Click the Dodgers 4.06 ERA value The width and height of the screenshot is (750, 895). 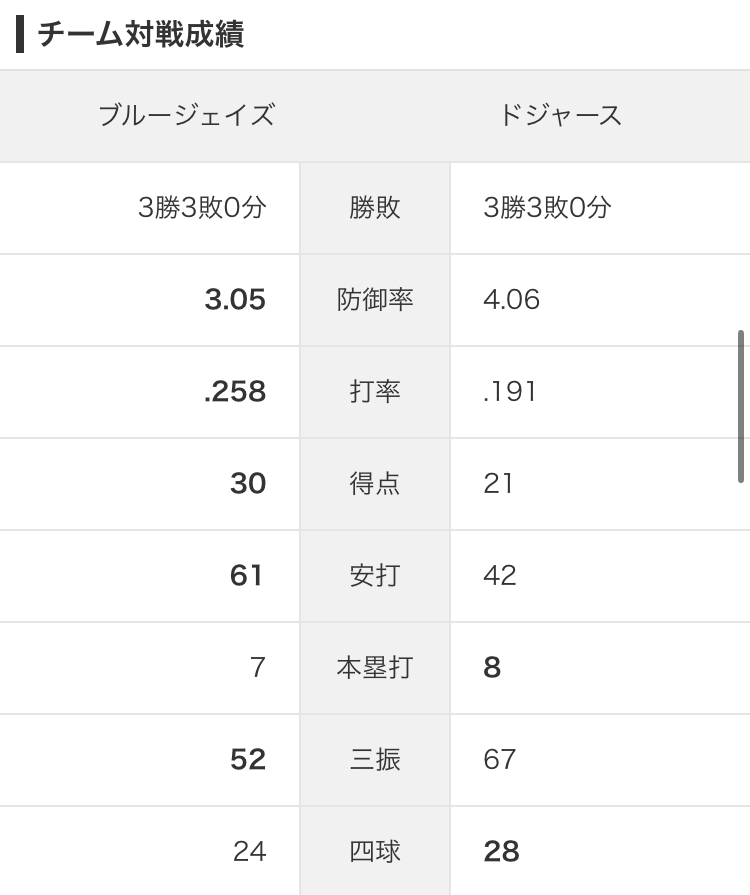click(x=511, y=299)
